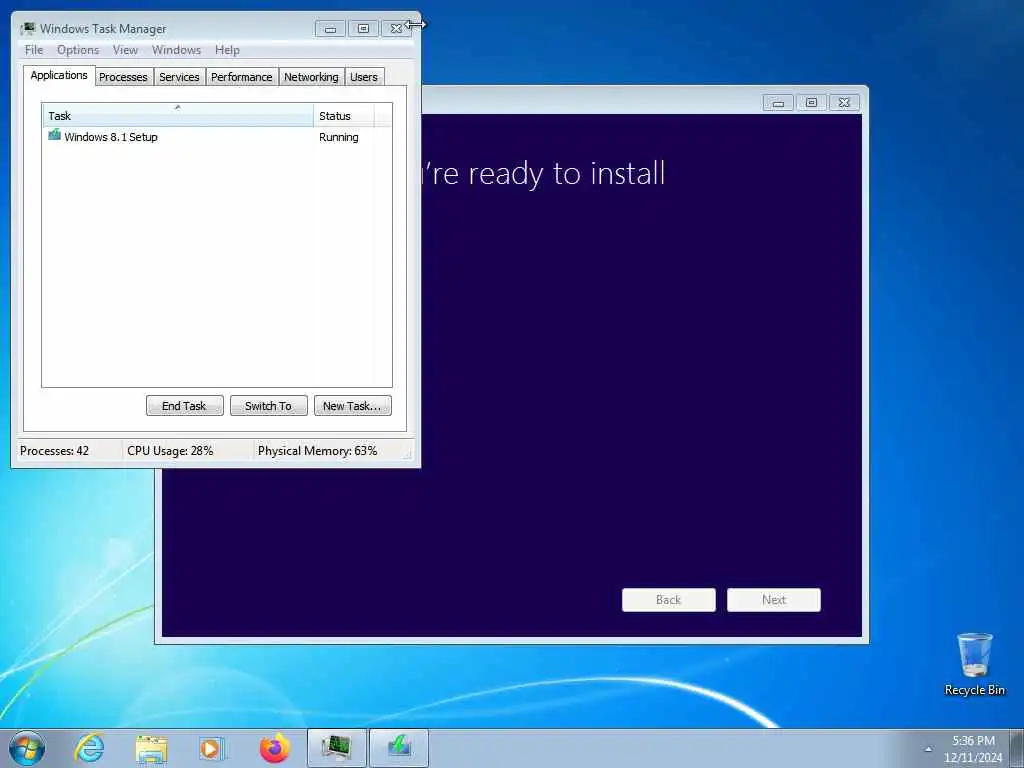The width and height of the screenshot is (1024, 768).
Task: Switch to the Users tab
Action: (364, 77)
